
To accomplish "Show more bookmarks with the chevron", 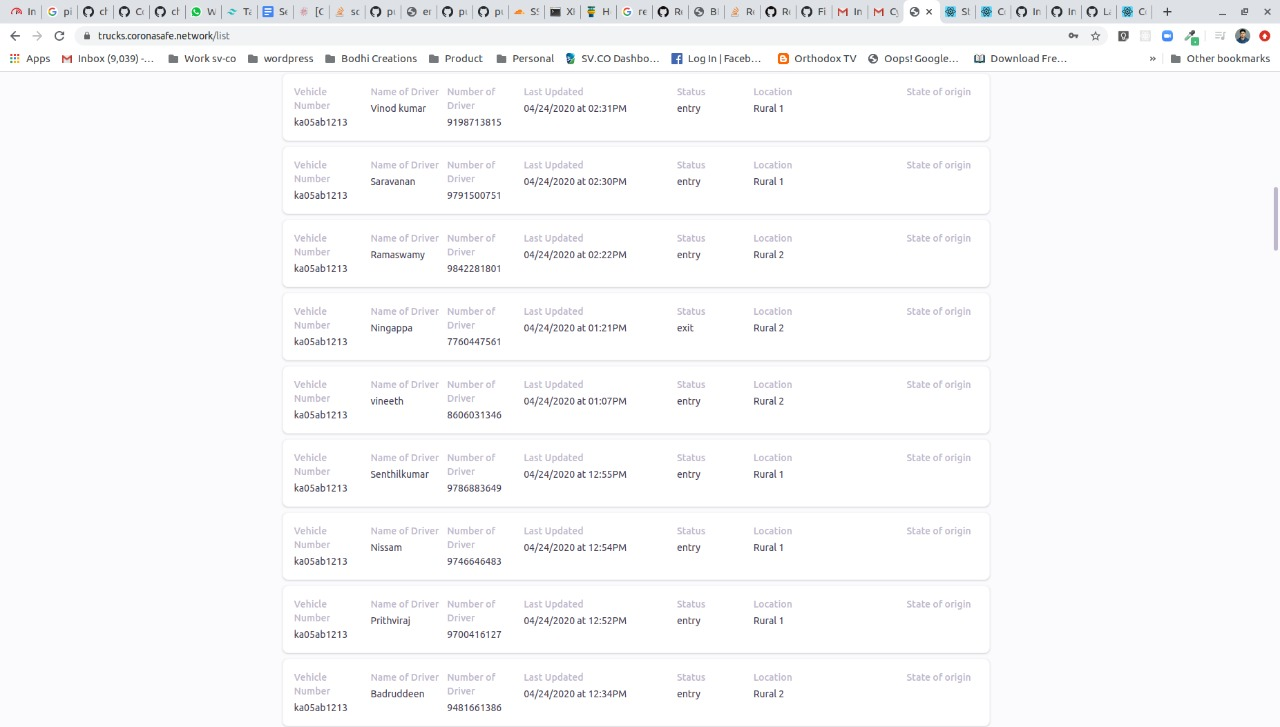I will point(1153,58).
